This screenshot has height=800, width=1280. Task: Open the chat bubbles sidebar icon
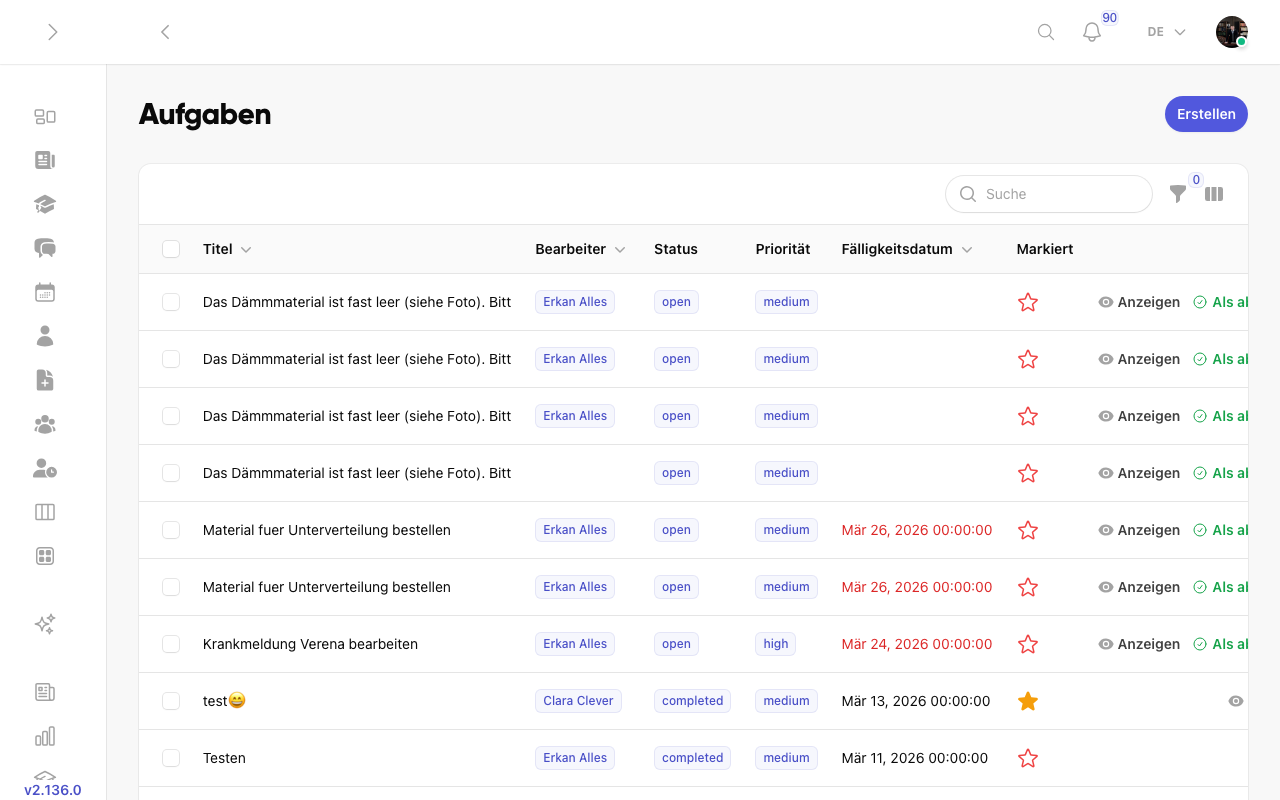tap(45, 248)
